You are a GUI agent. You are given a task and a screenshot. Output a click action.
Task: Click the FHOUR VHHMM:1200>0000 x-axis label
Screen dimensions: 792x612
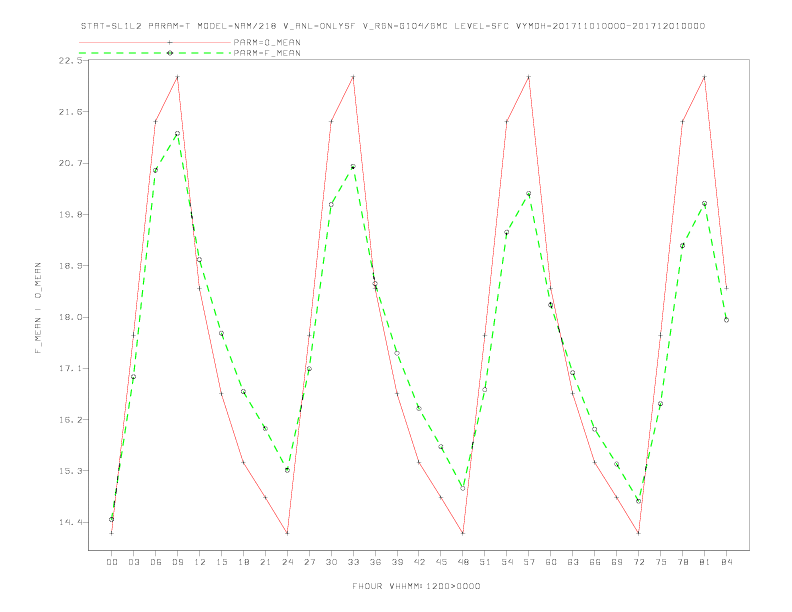tap(416, 586)
